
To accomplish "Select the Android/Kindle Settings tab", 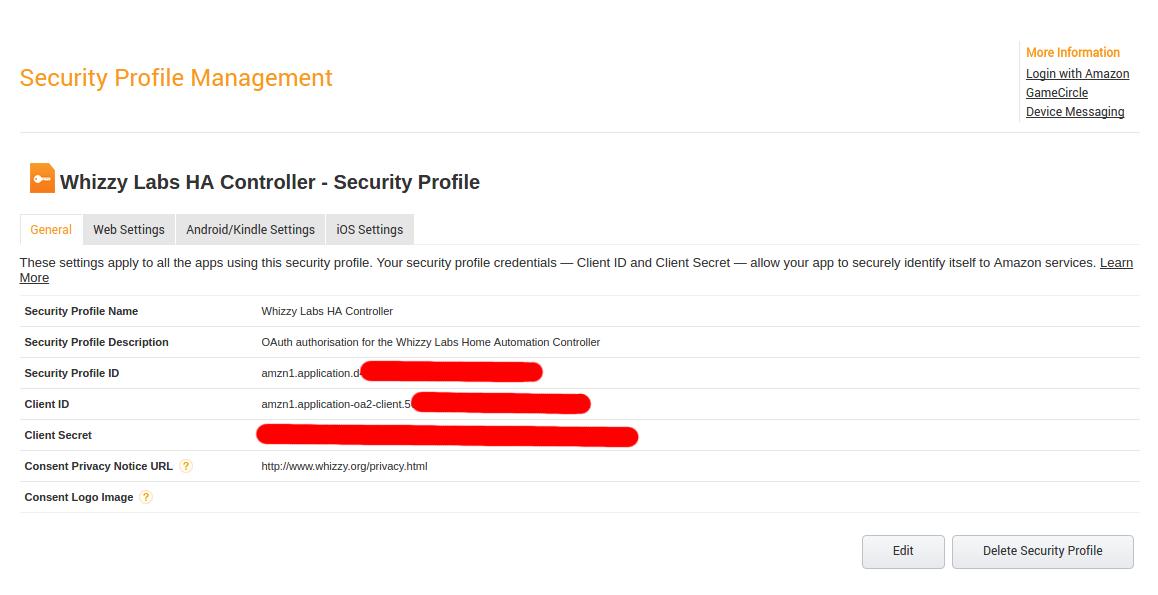I will coord(250,230).
